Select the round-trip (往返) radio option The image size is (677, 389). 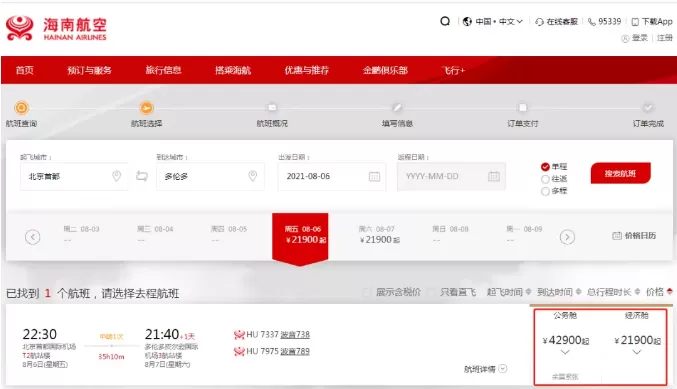(x=545, y=179)
